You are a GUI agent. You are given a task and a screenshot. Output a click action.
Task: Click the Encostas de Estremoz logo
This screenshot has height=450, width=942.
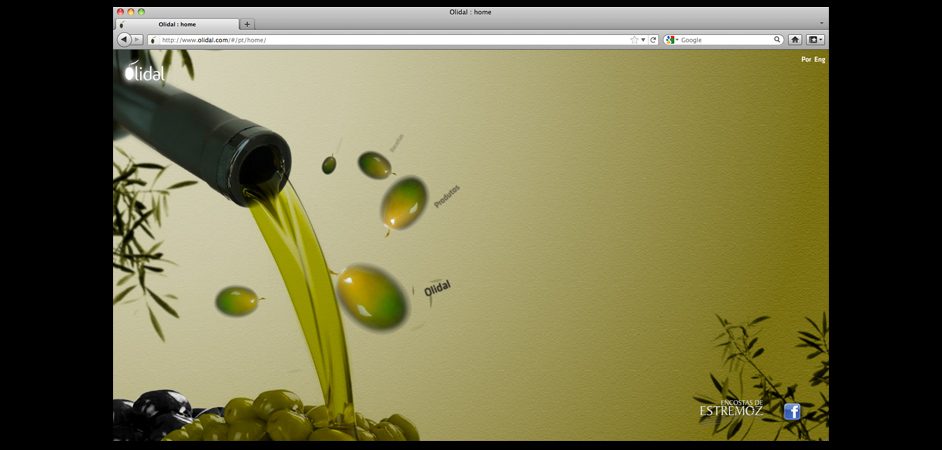pos(731,408)
